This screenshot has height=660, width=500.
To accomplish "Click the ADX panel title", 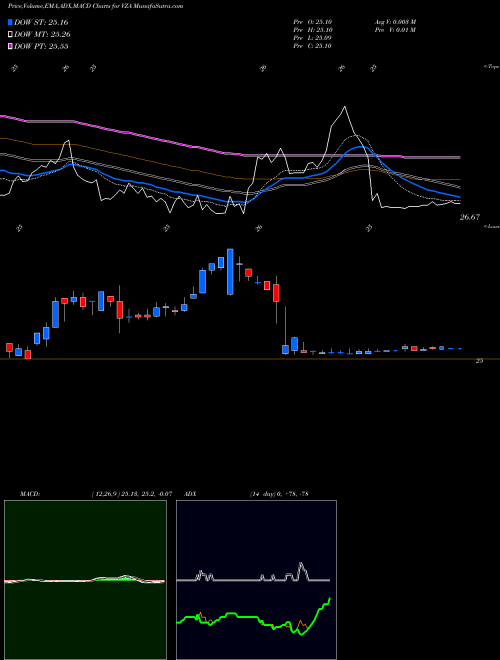I will [x=190, y=493].
